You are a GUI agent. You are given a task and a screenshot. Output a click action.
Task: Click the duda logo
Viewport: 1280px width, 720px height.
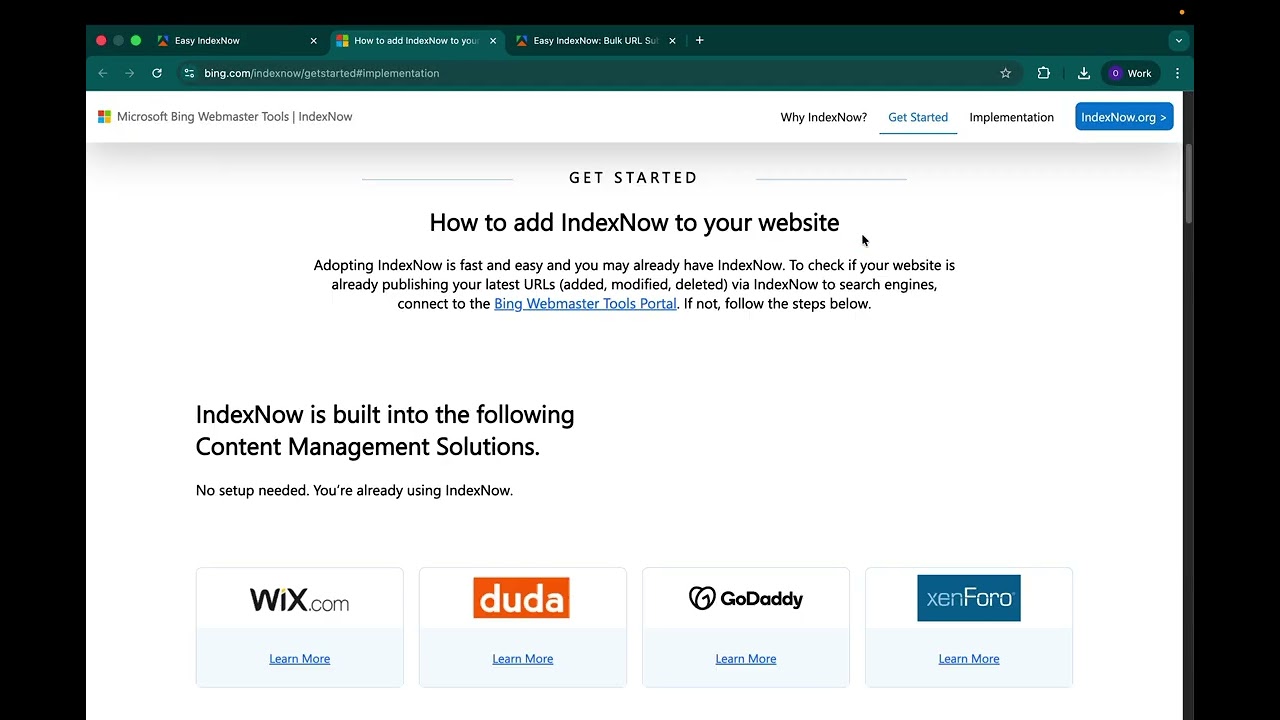click(521, 598)
